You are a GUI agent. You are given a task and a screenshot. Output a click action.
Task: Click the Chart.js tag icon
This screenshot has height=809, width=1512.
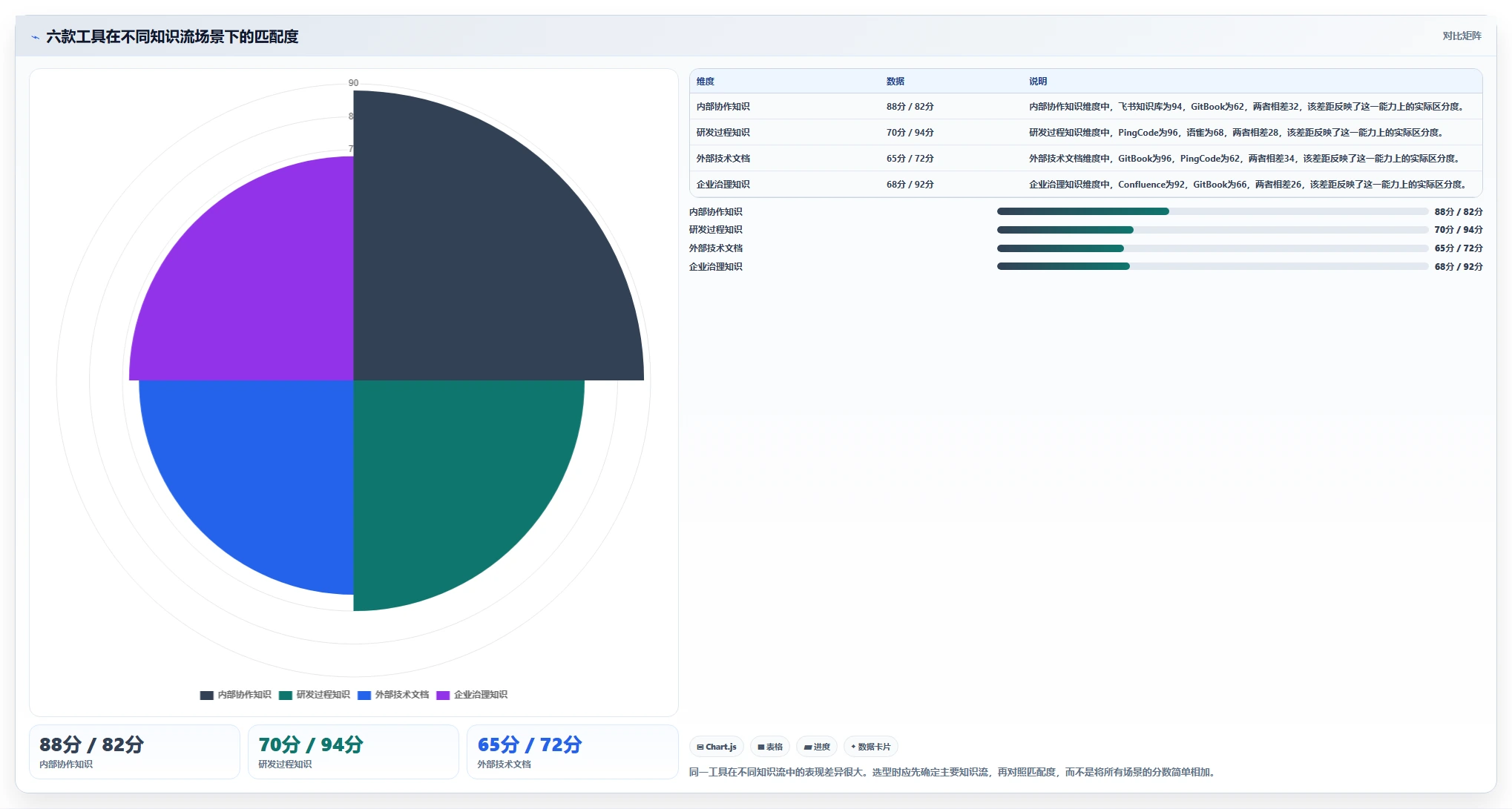coord(700,747)
